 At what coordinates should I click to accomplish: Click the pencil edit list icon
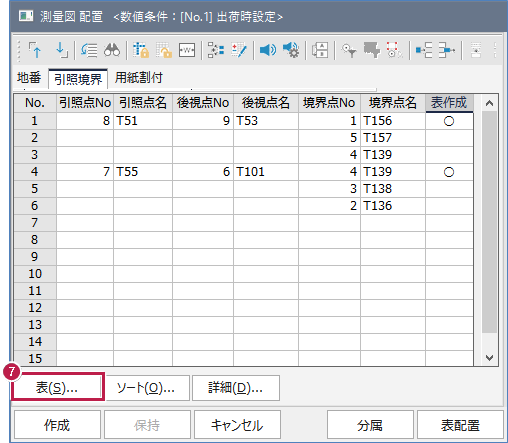pyautogui.click(x=239, y=50)
